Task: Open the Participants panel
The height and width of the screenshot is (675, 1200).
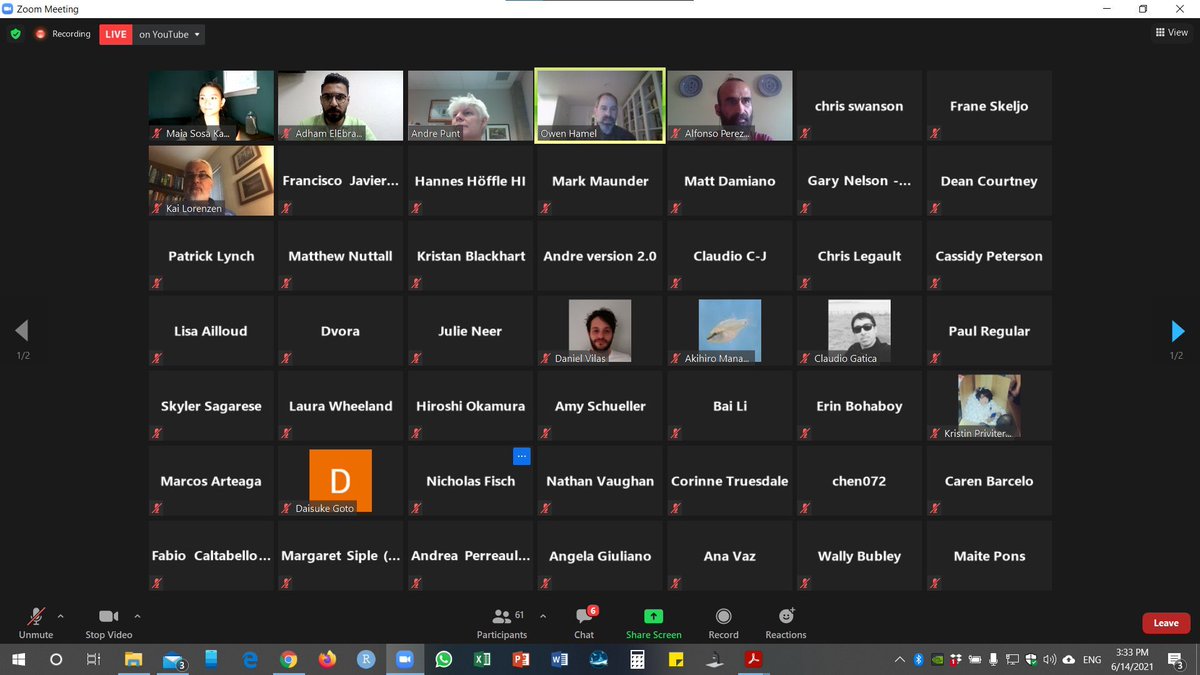Action: tap(502, 622)
